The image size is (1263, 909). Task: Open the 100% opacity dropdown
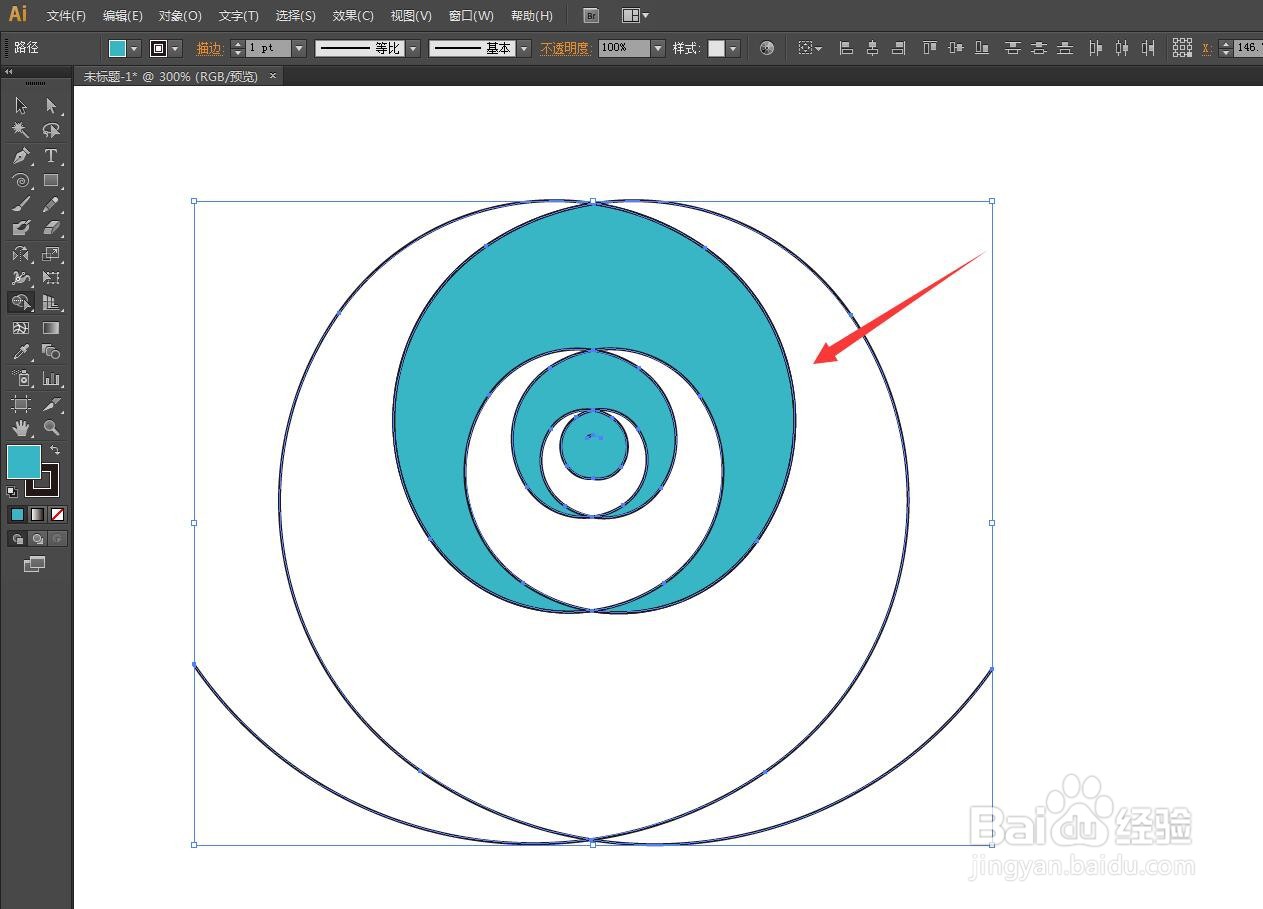pos(658,48)
